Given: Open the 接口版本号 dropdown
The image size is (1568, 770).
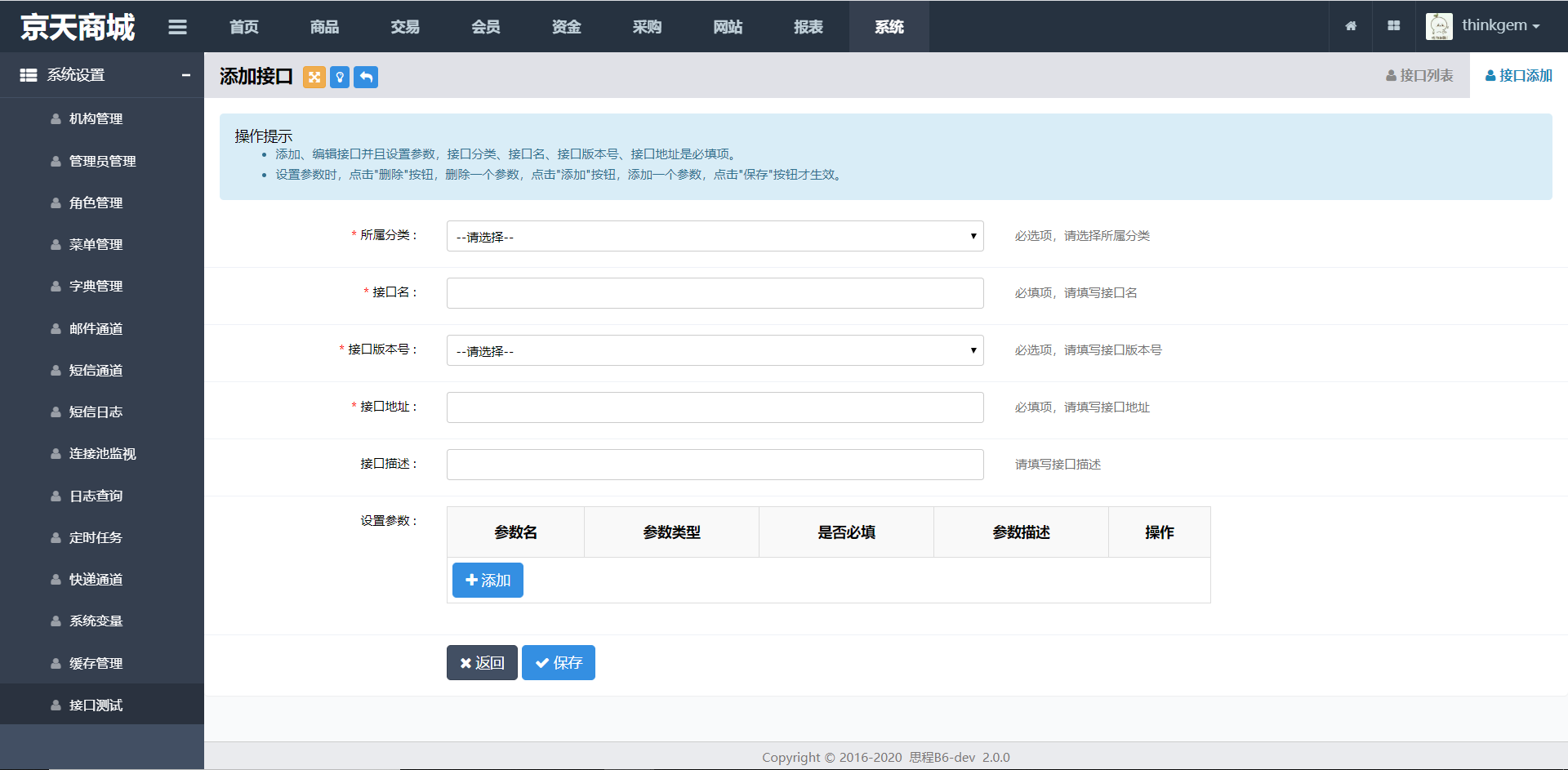Looking at the screenshot, I should tap(715, 350).
